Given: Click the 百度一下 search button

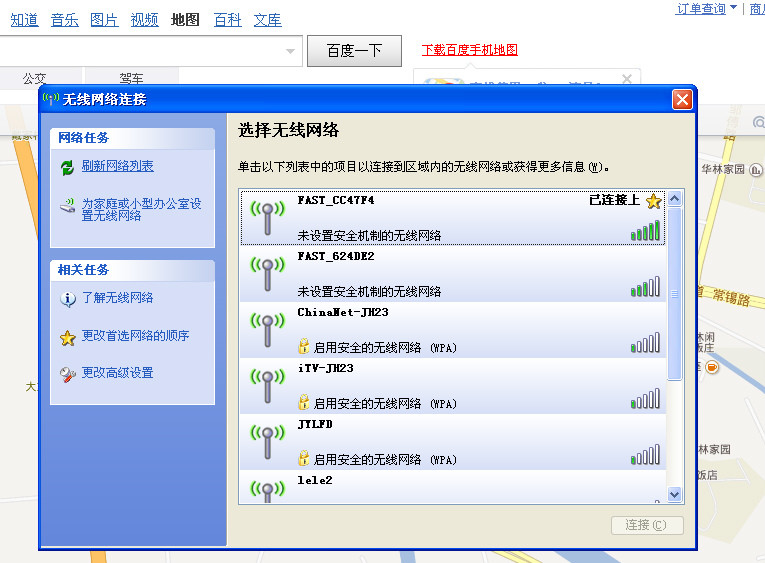Looking at the screenshot, I should (354, 51).
